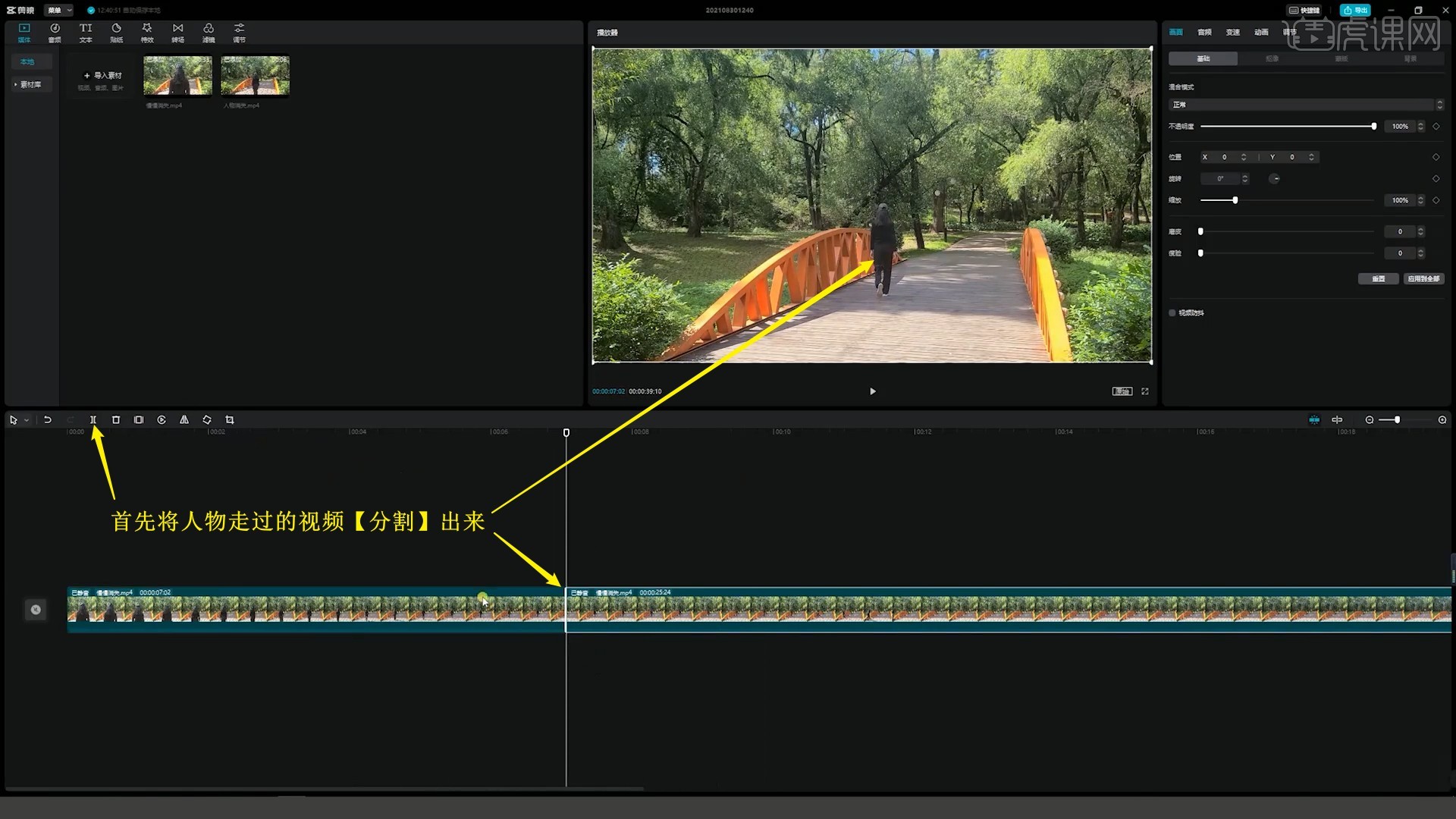Adjust the X position stepper arrows

1244,157
